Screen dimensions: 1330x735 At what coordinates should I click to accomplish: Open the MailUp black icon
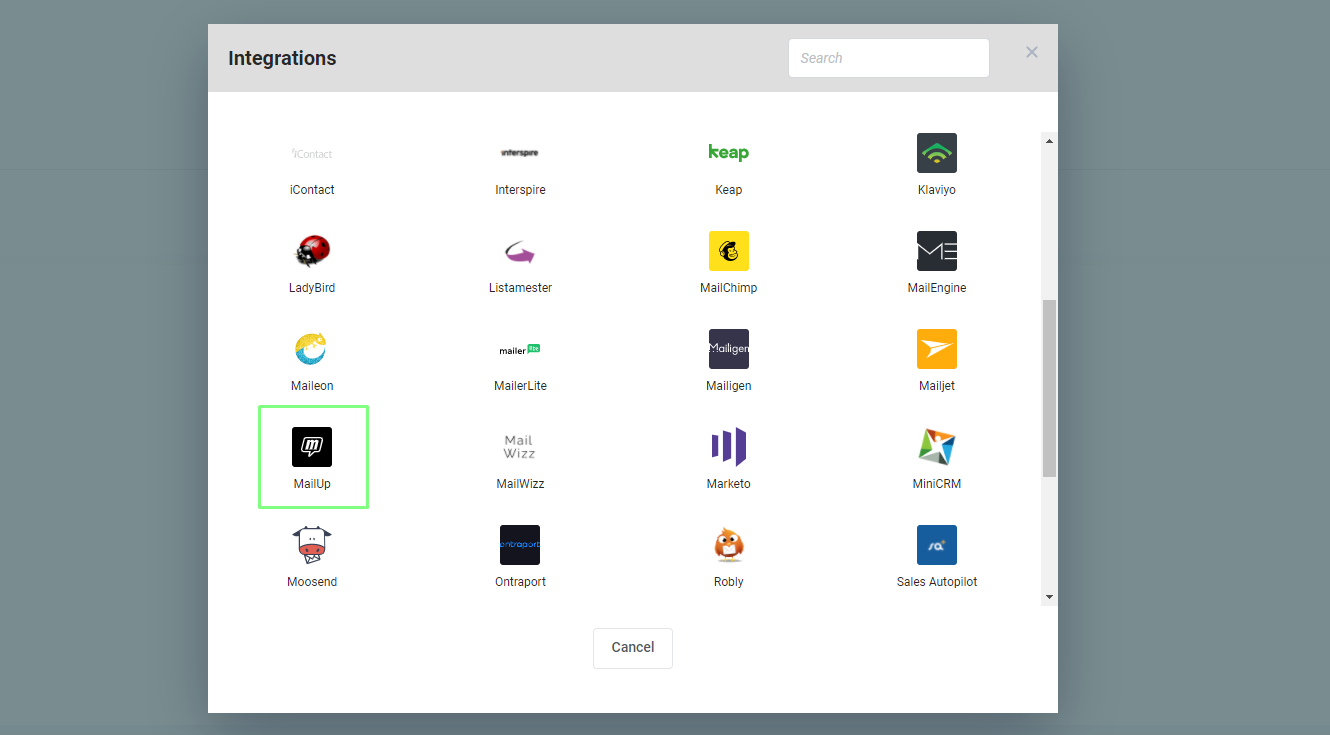click(x=312, y=447)
